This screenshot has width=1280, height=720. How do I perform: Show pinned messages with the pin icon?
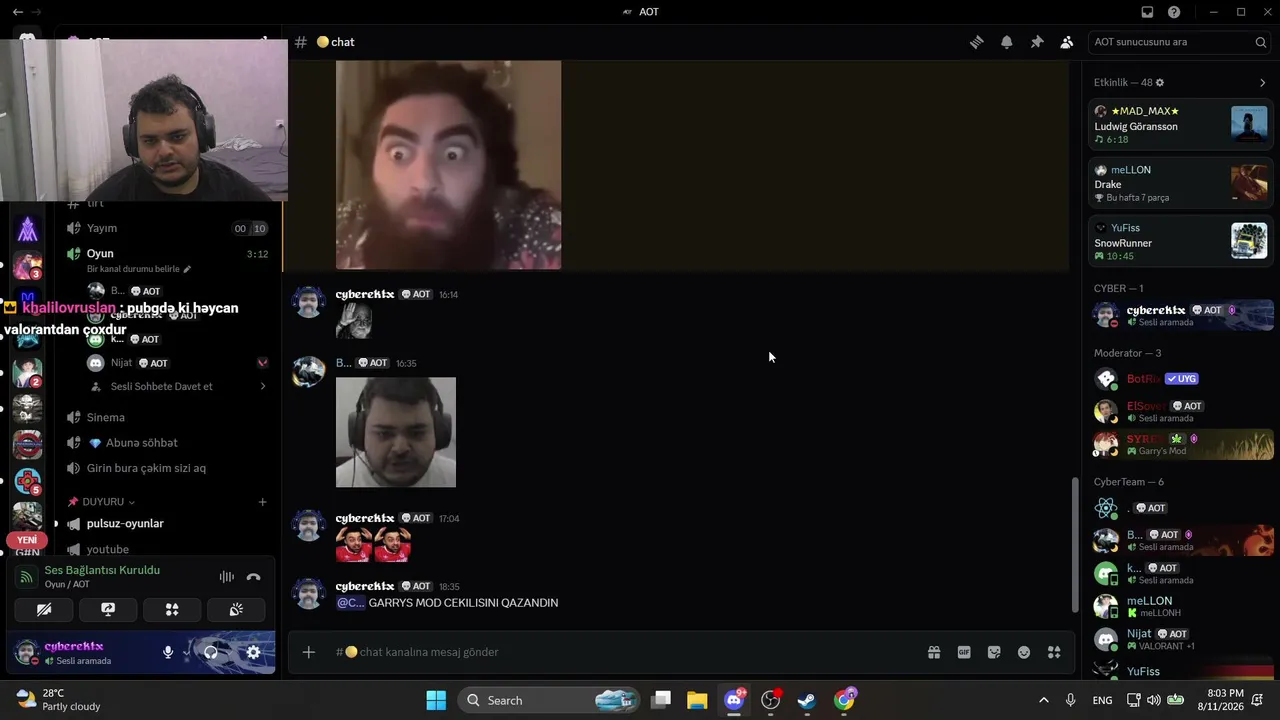click(1037, 42)
